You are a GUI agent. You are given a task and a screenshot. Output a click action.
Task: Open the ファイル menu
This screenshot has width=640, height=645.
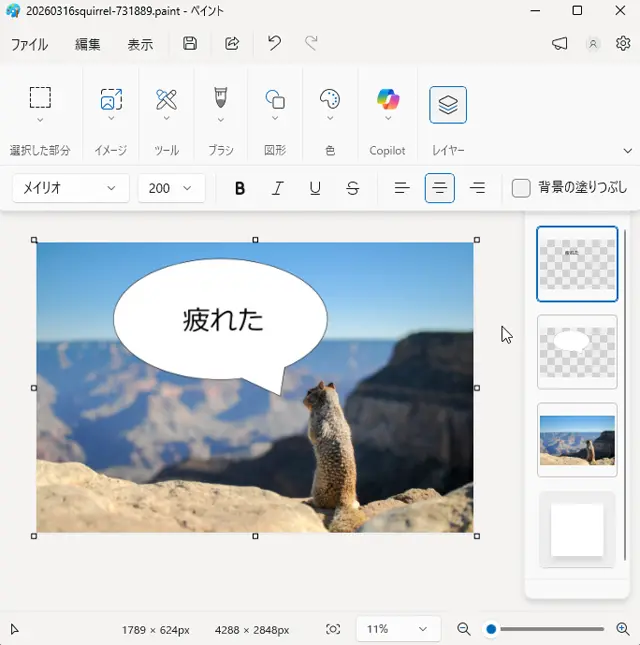point(29,45)
